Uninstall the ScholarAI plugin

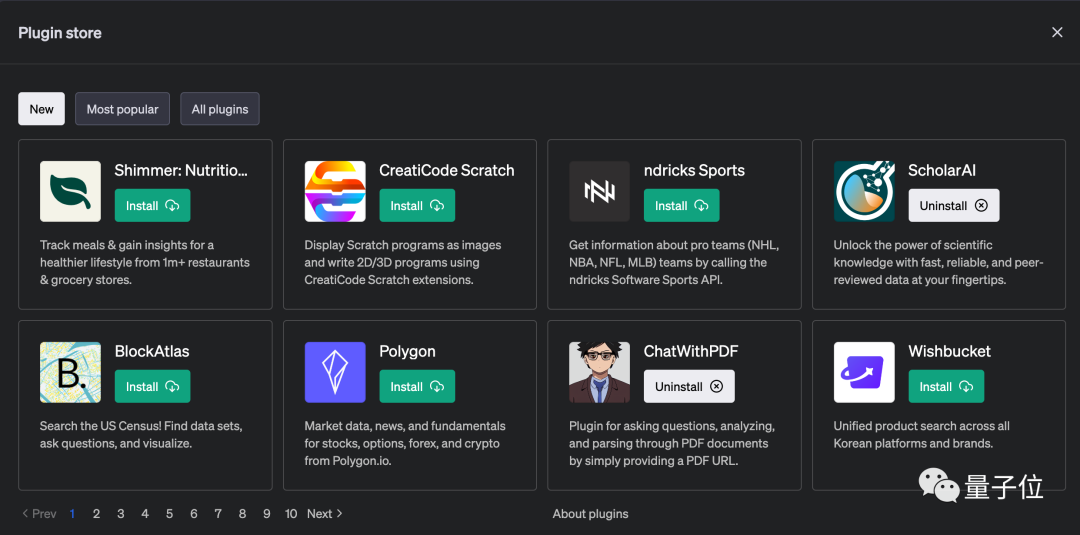pos(953,206)
